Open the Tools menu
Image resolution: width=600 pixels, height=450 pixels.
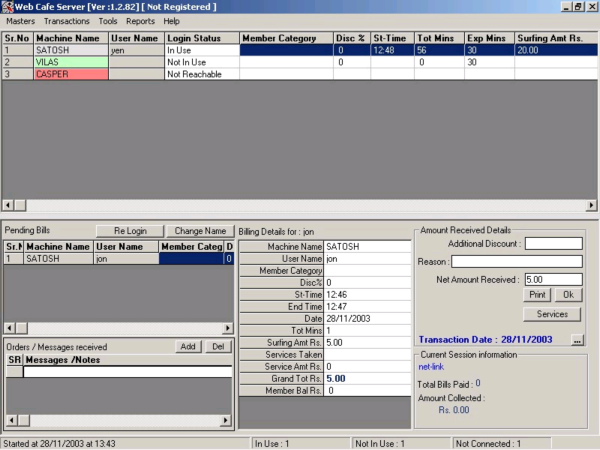tap(108, 21)
